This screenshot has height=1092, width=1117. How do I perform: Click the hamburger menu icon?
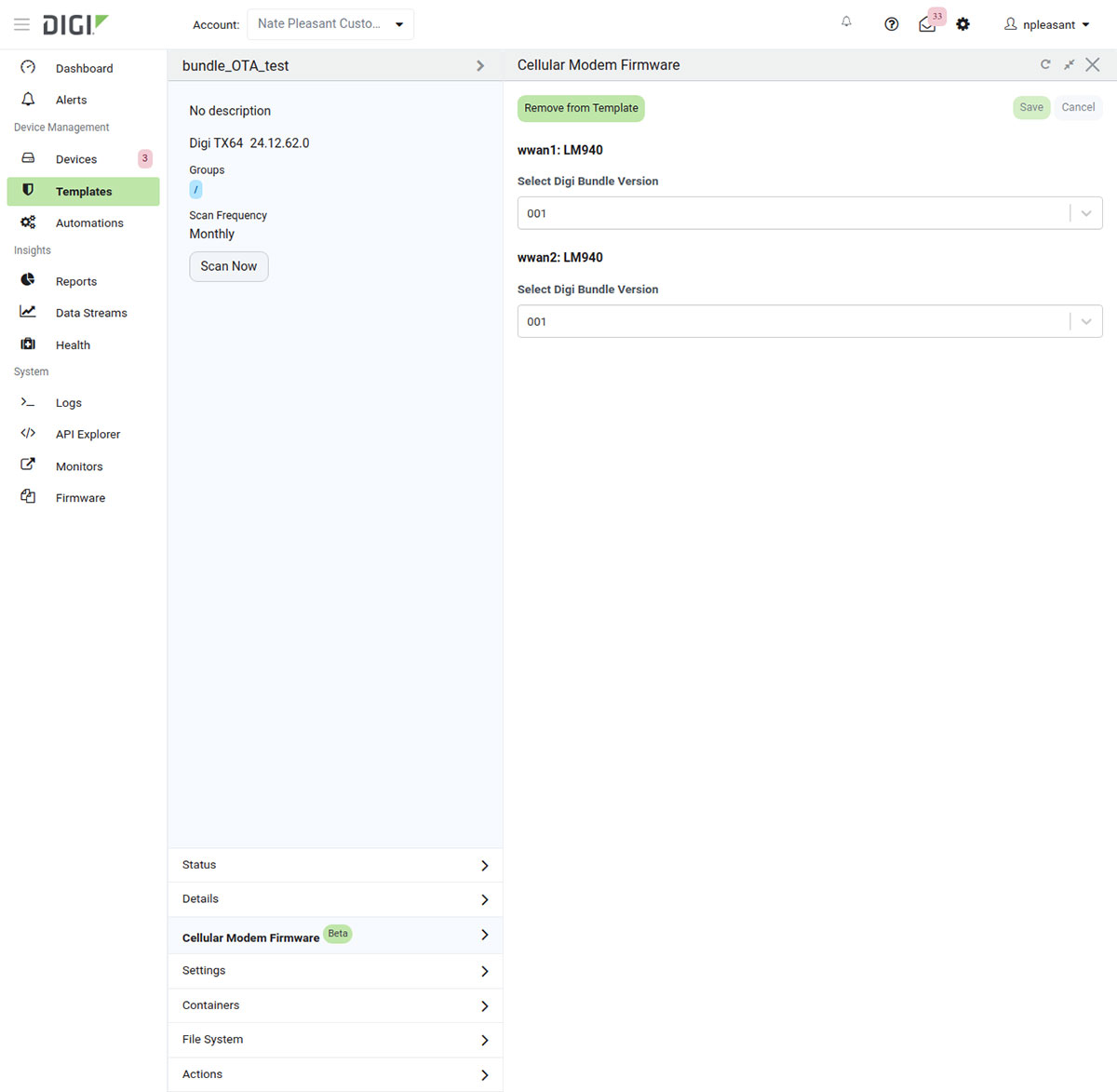click(x=21, y=24)
